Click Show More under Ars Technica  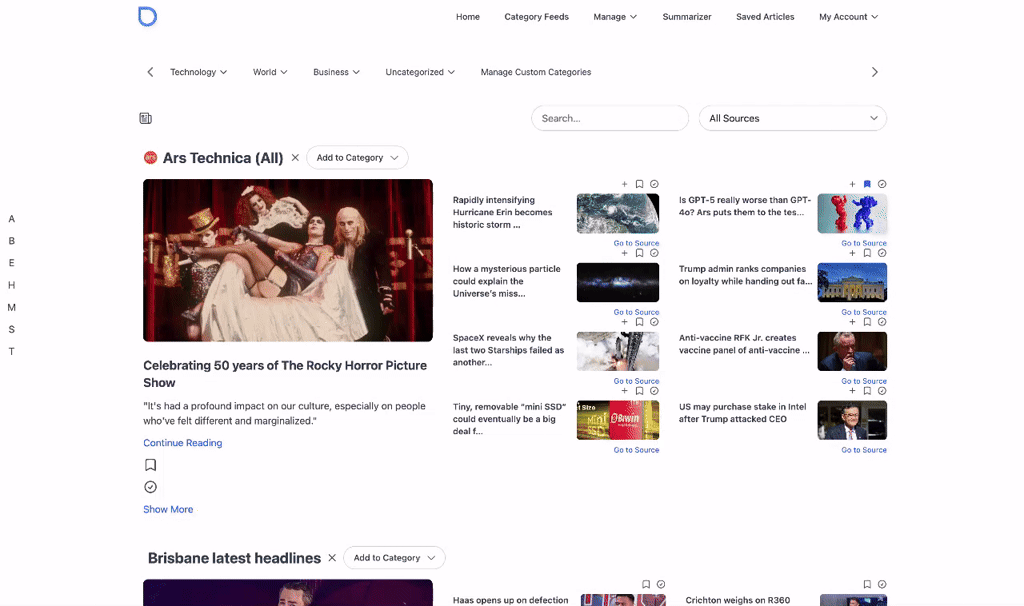[168, 509]
